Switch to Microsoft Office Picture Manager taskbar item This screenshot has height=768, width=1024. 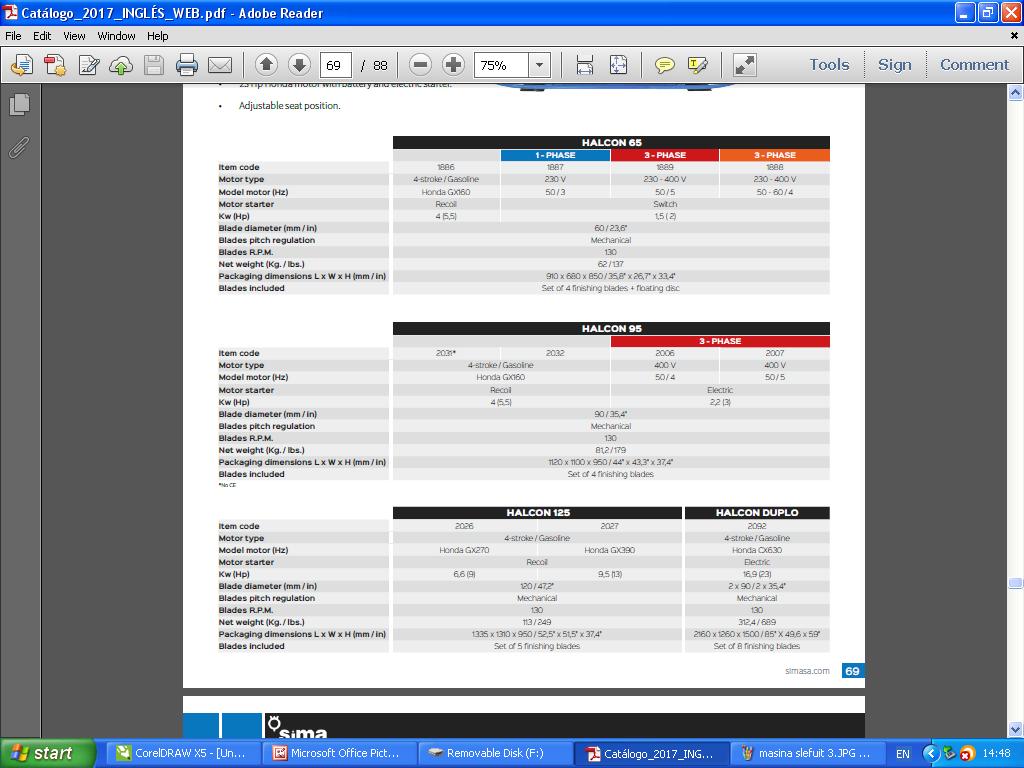click(337, 753)
